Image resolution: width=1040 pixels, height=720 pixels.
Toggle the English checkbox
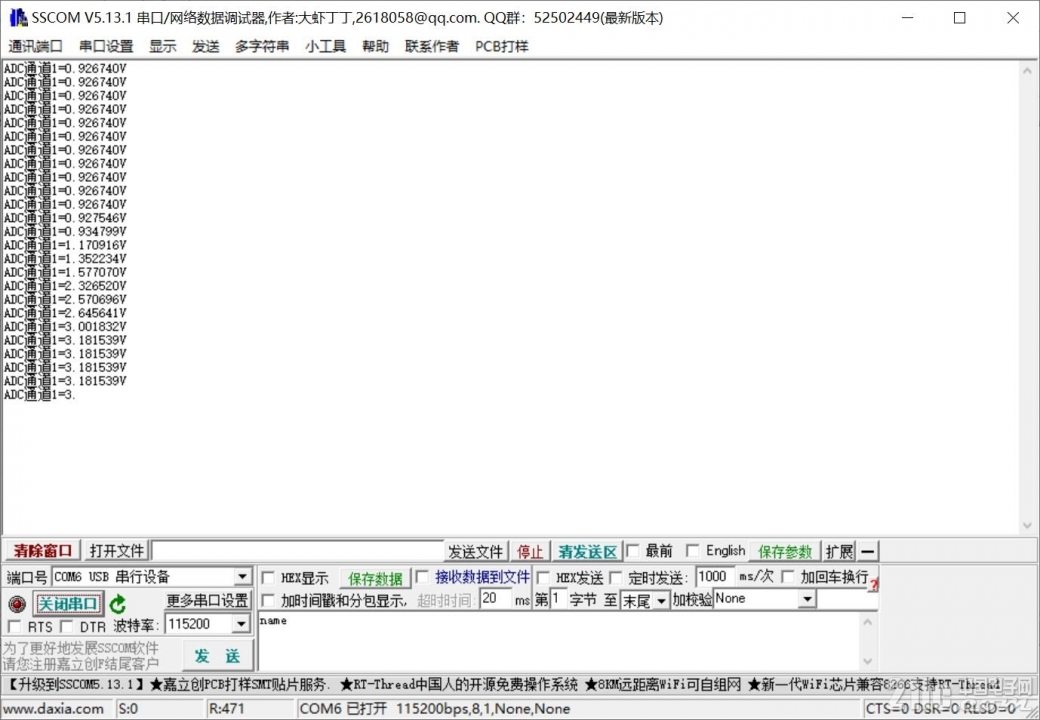[x=692, y=551]
